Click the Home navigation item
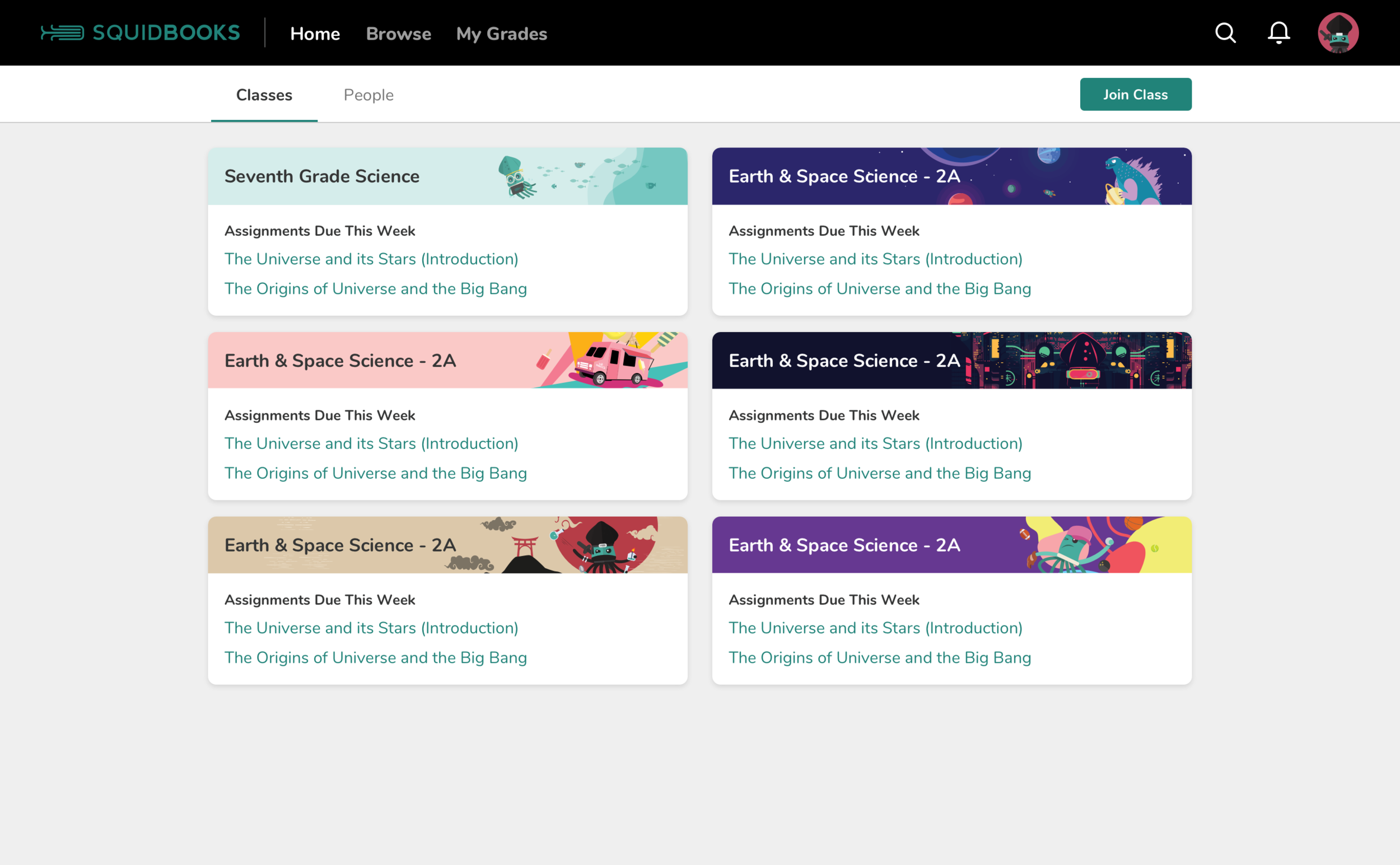 tap(315, 34)
